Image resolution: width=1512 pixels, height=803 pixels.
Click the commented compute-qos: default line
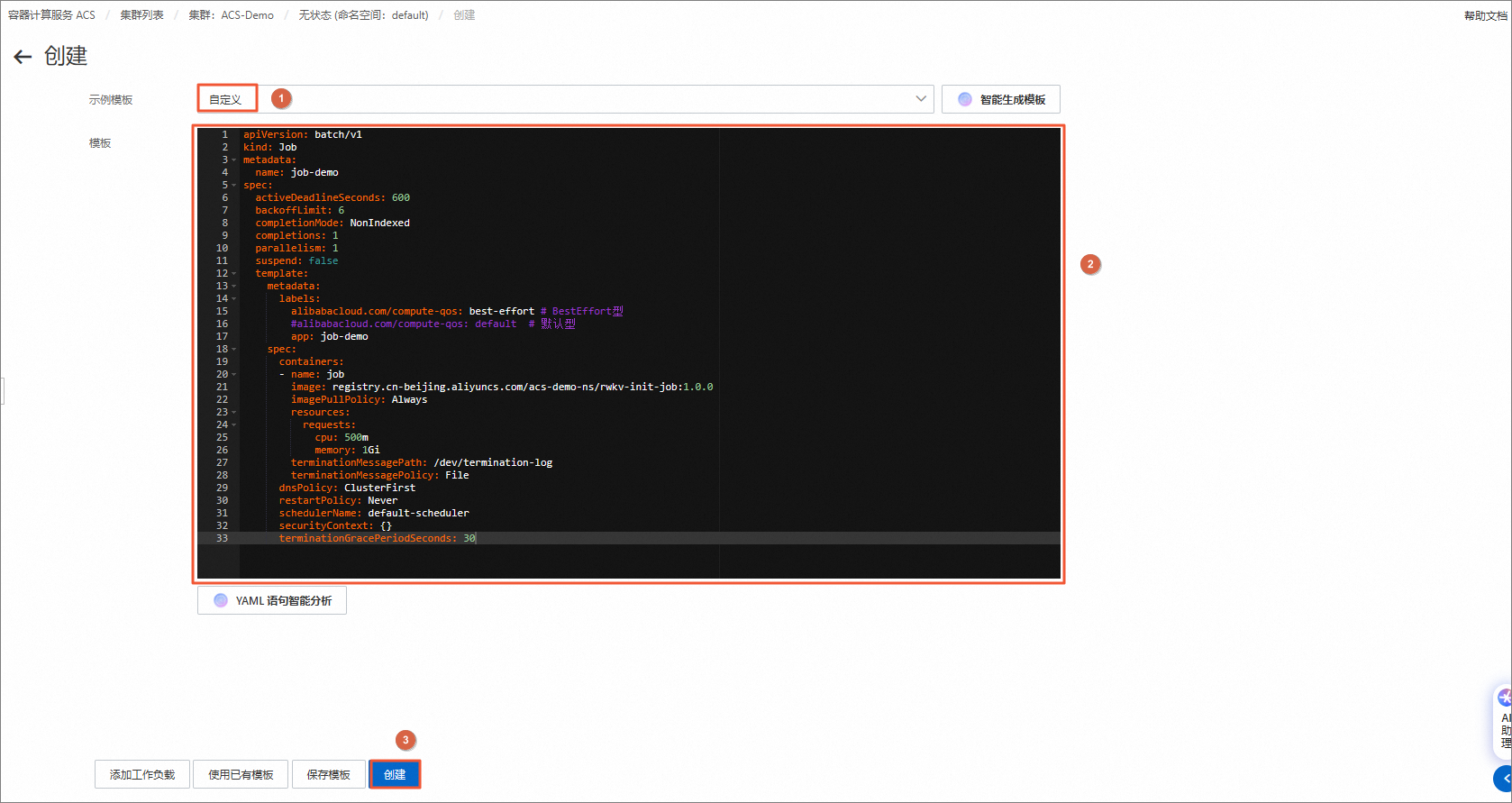tap(433, 324)
